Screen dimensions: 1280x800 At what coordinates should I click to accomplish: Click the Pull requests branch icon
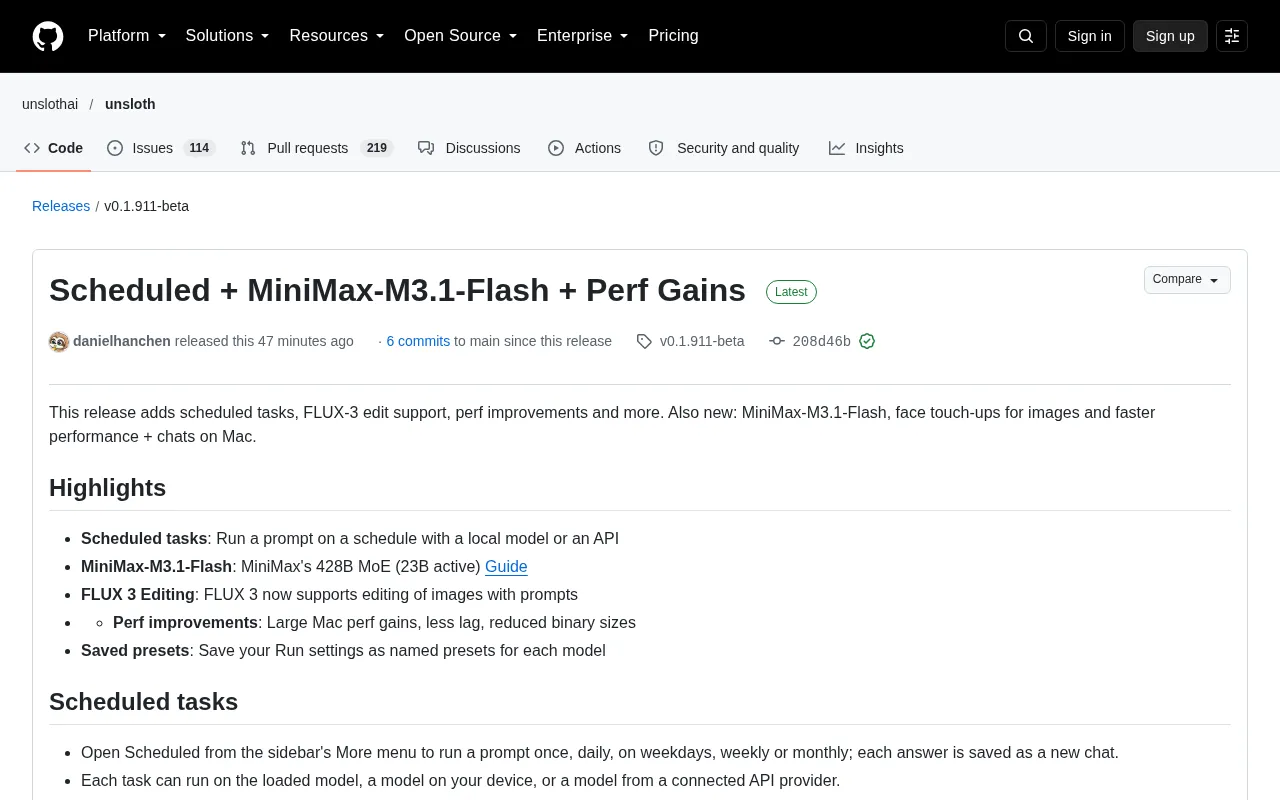coord(248,148)
